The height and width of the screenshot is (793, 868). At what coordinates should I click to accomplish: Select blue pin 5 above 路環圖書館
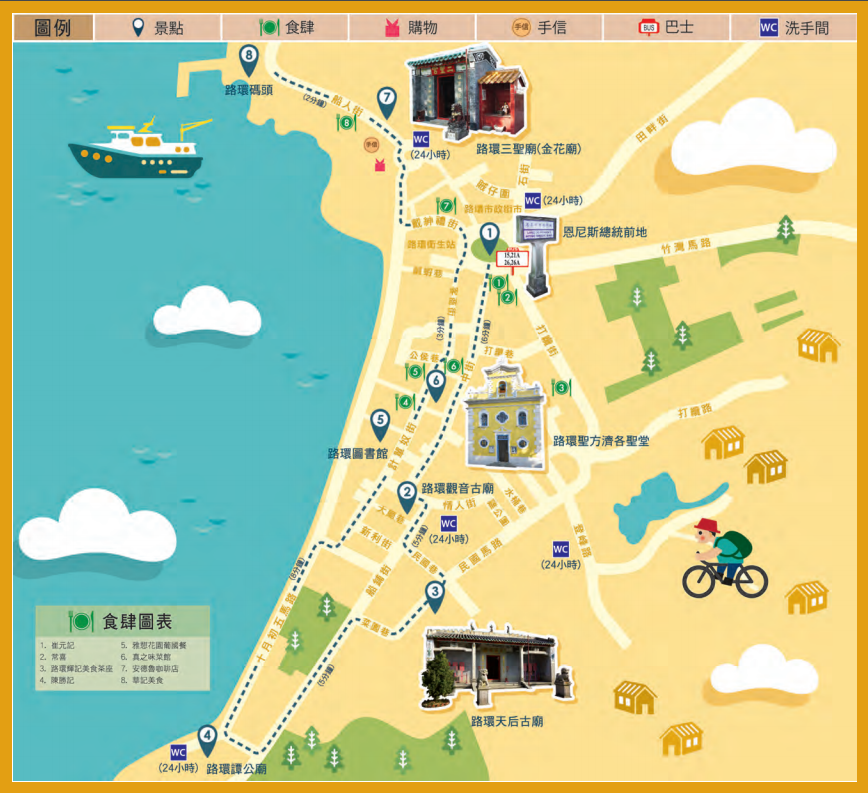click(x=380, y=423)
